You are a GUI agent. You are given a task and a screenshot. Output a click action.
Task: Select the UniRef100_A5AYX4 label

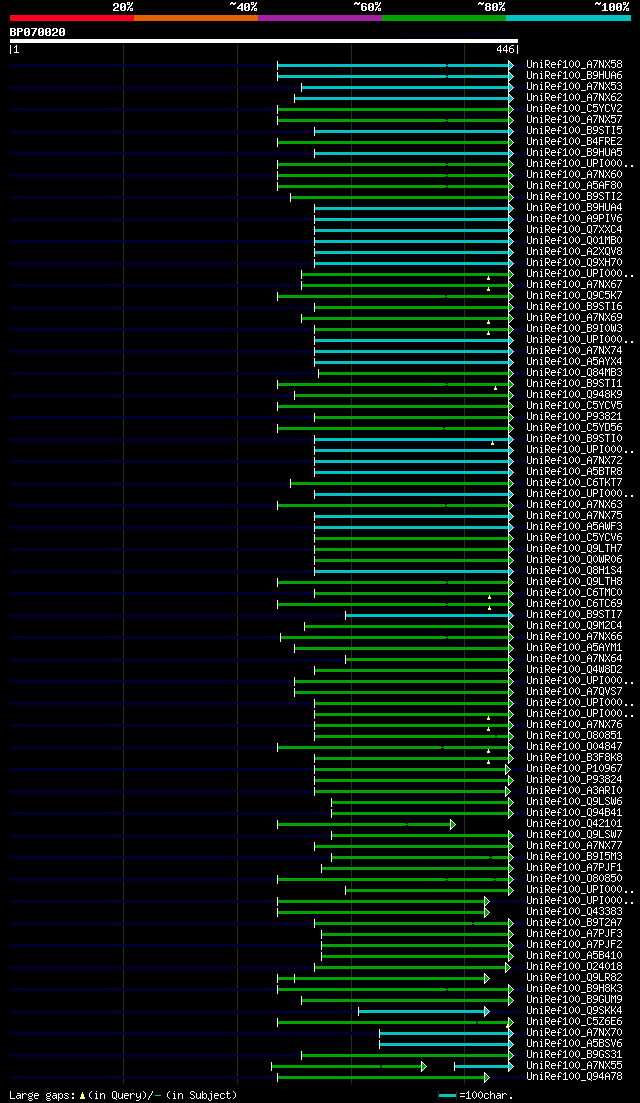574,362
